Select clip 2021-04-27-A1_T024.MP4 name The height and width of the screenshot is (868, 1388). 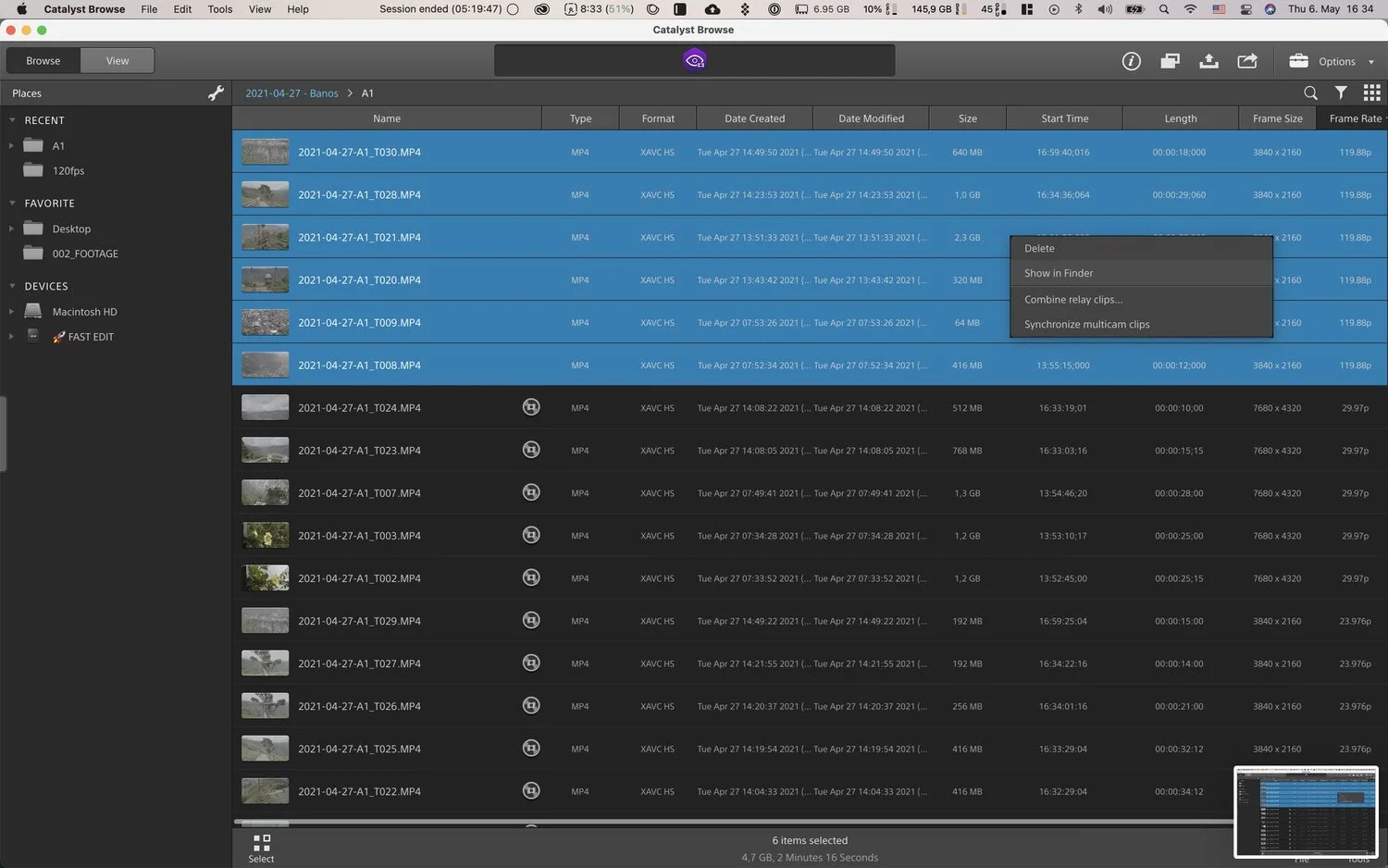359,408
